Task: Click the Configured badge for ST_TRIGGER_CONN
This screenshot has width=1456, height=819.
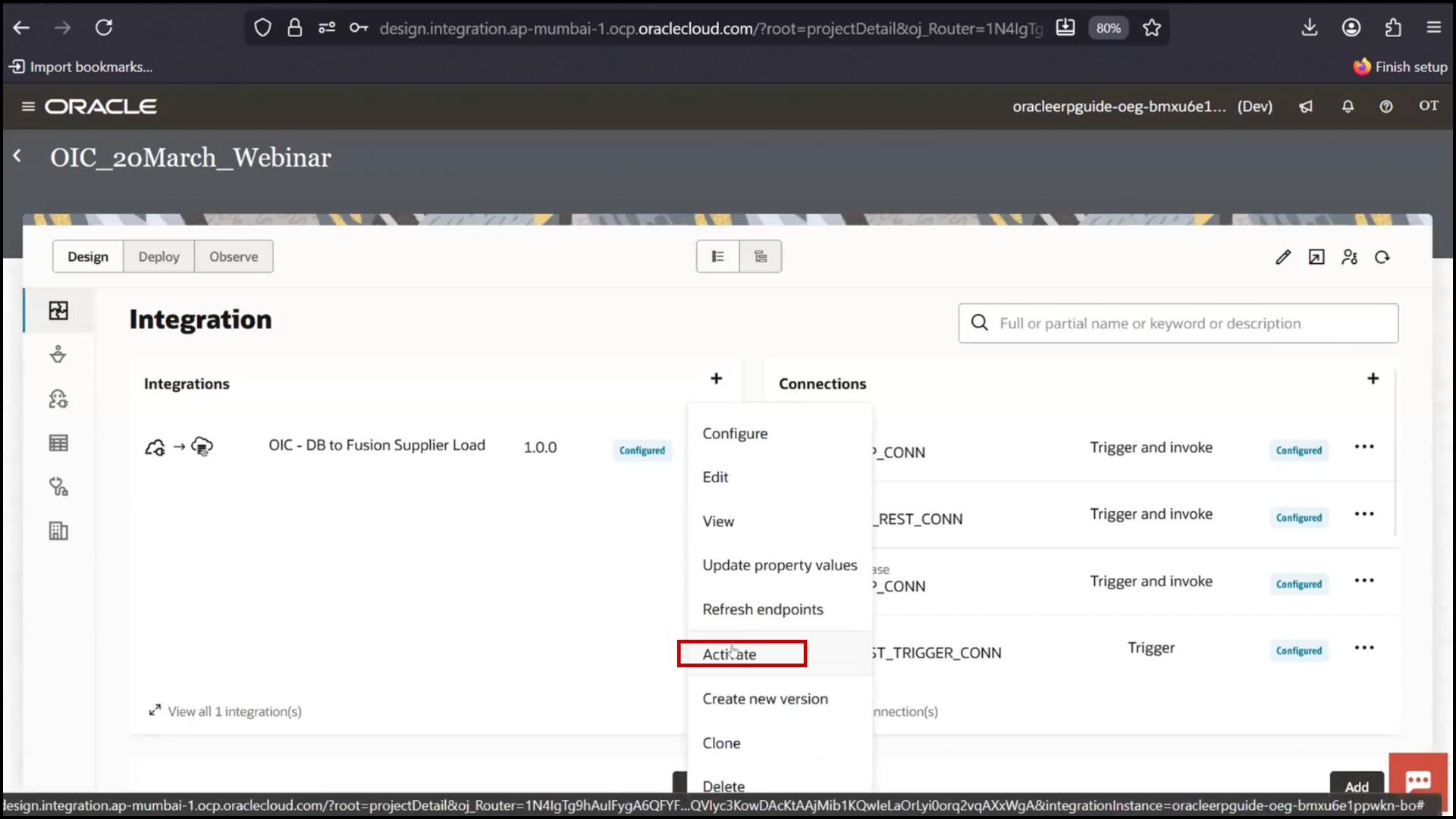Action: click(x=1298, y=651)
